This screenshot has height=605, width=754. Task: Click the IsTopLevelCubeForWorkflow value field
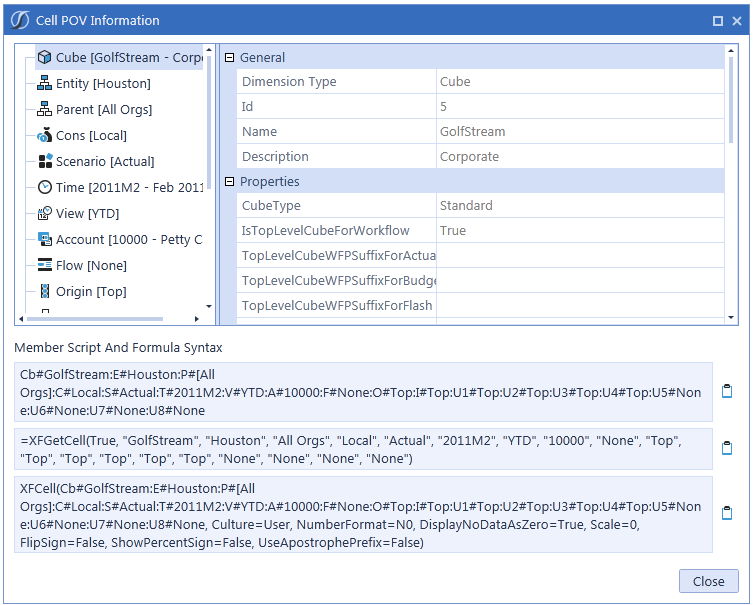[580, 231]
